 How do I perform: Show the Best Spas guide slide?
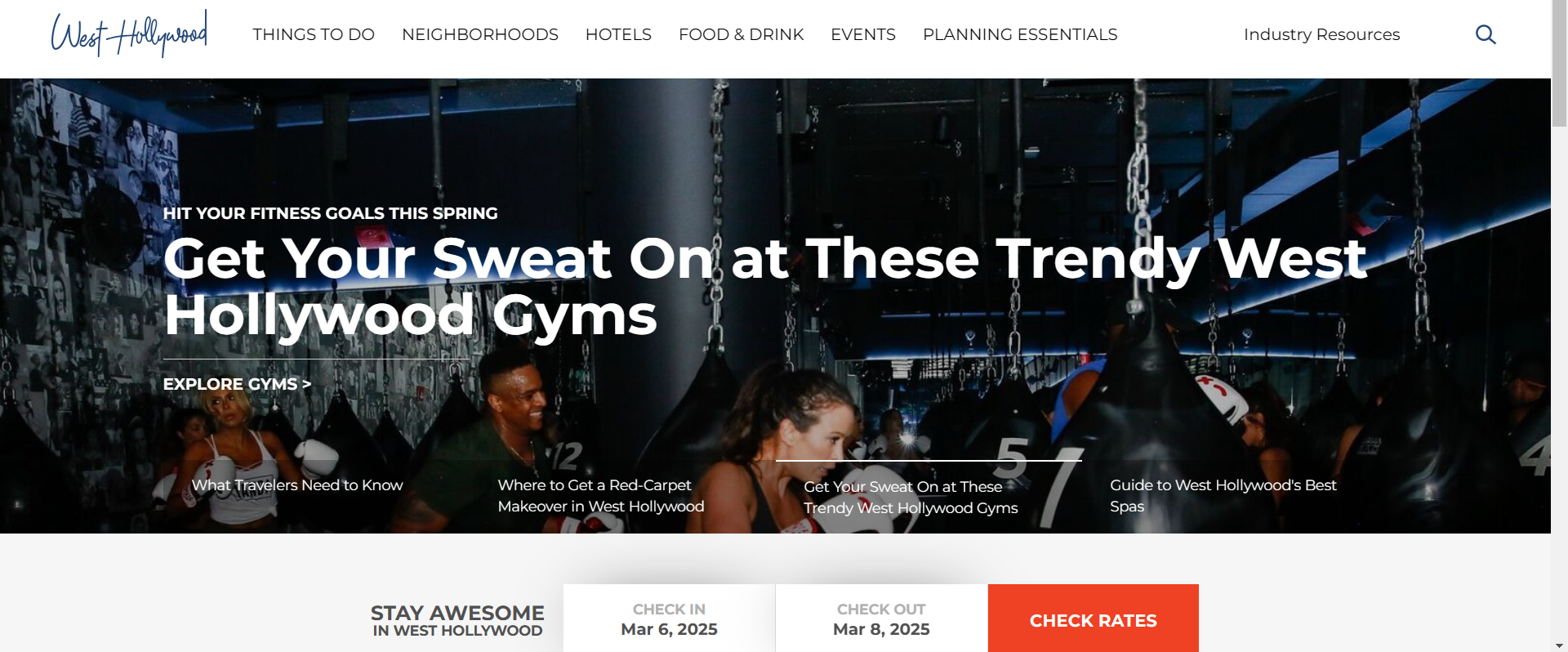point(1223,496)
